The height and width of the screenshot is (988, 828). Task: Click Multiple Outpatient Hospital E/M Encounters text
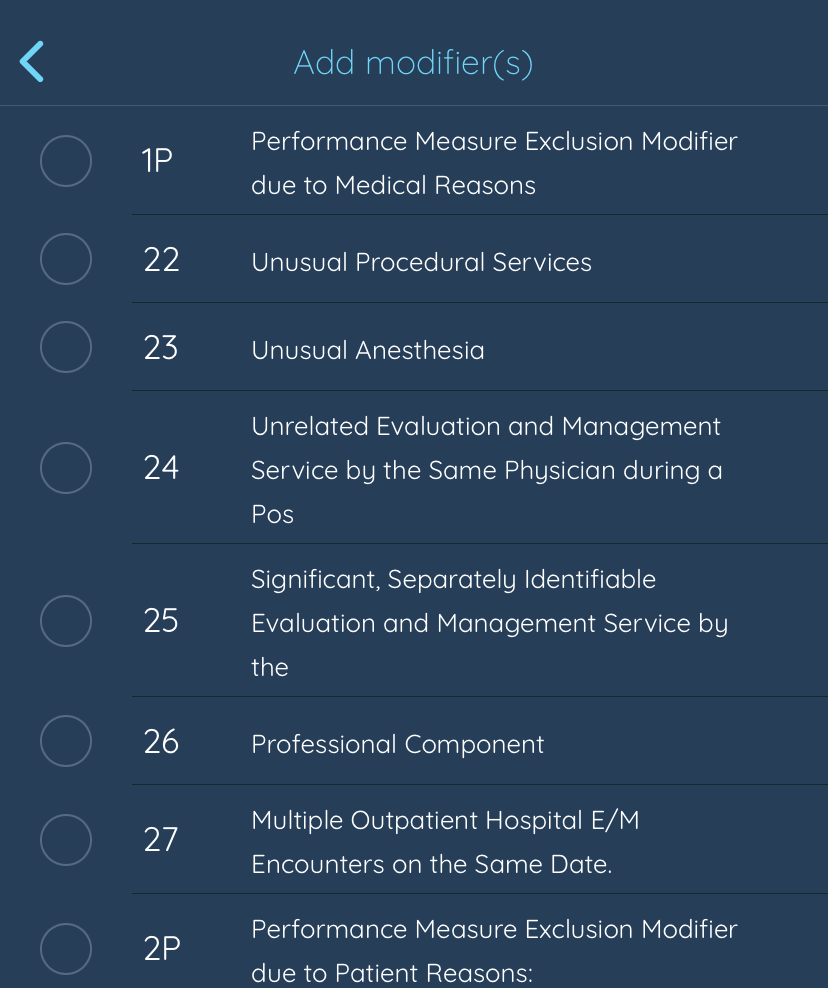pyautogui.click(x=445, y=842)
